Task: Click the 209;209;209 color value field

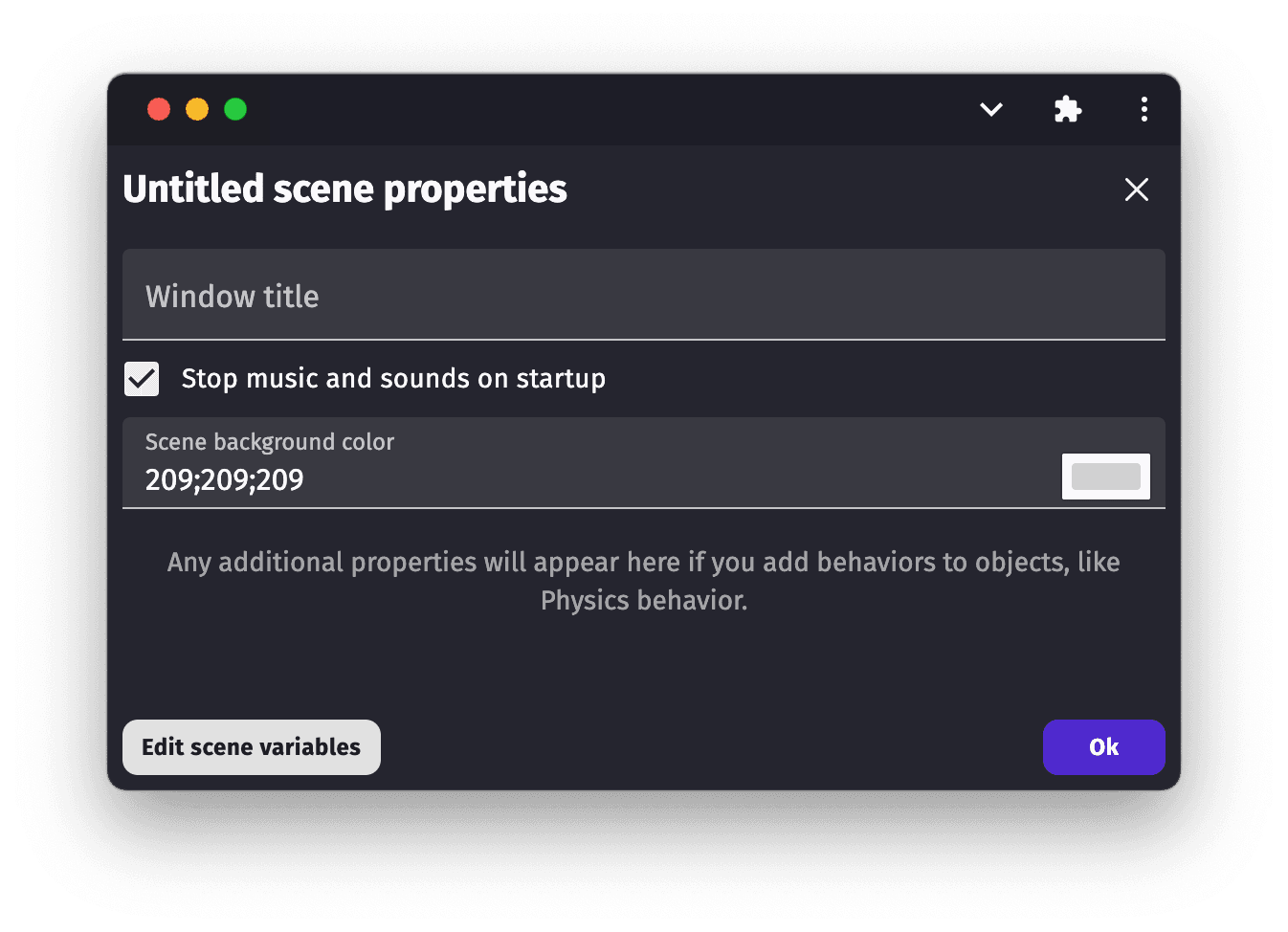Action: click(x=574, y=479)
